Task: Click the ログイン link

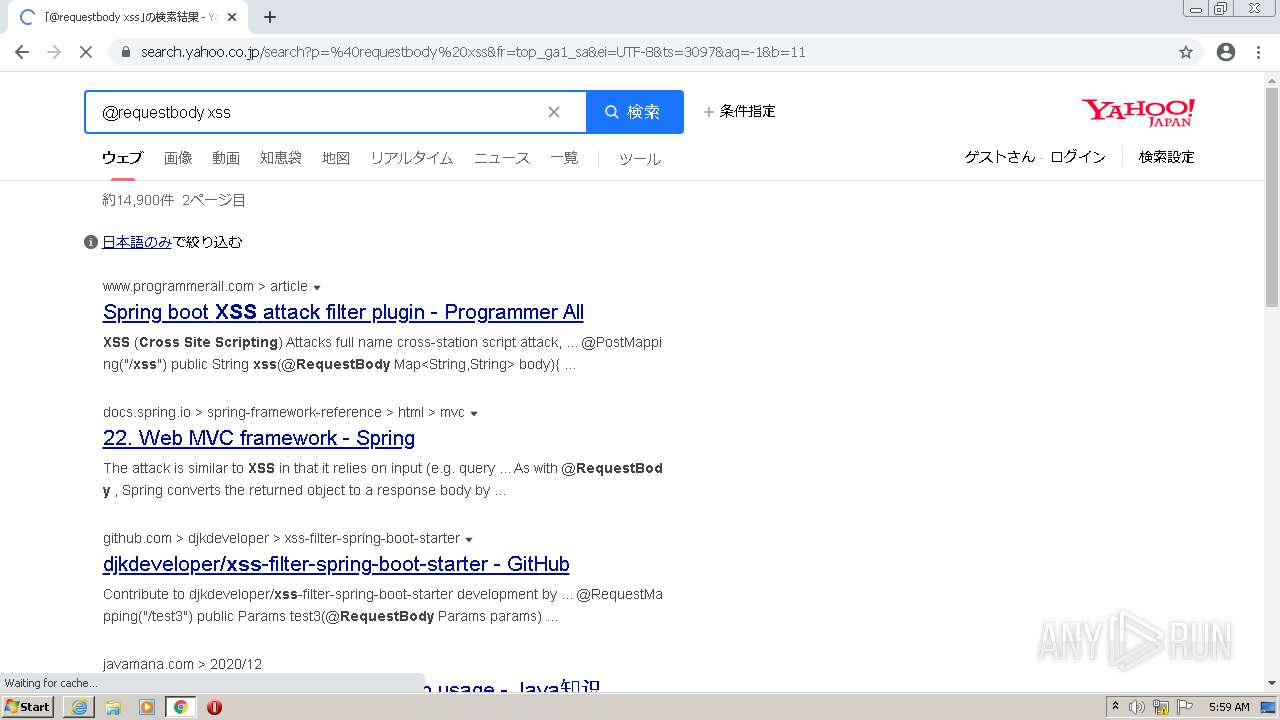Action: [1078, 157]
